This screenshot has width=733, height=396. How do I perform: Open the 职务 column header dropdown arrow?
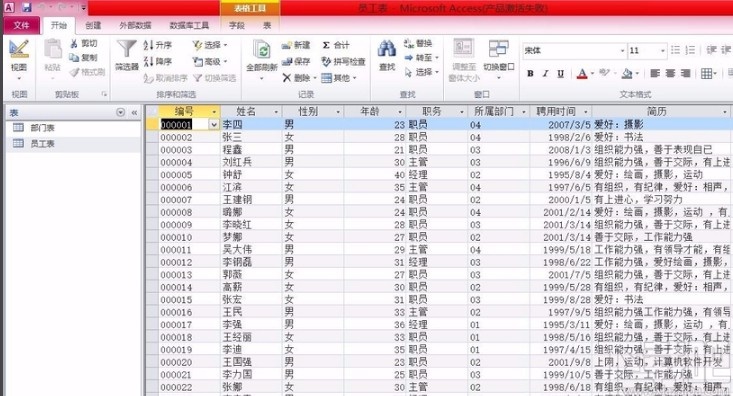click(x=462, y=112)
